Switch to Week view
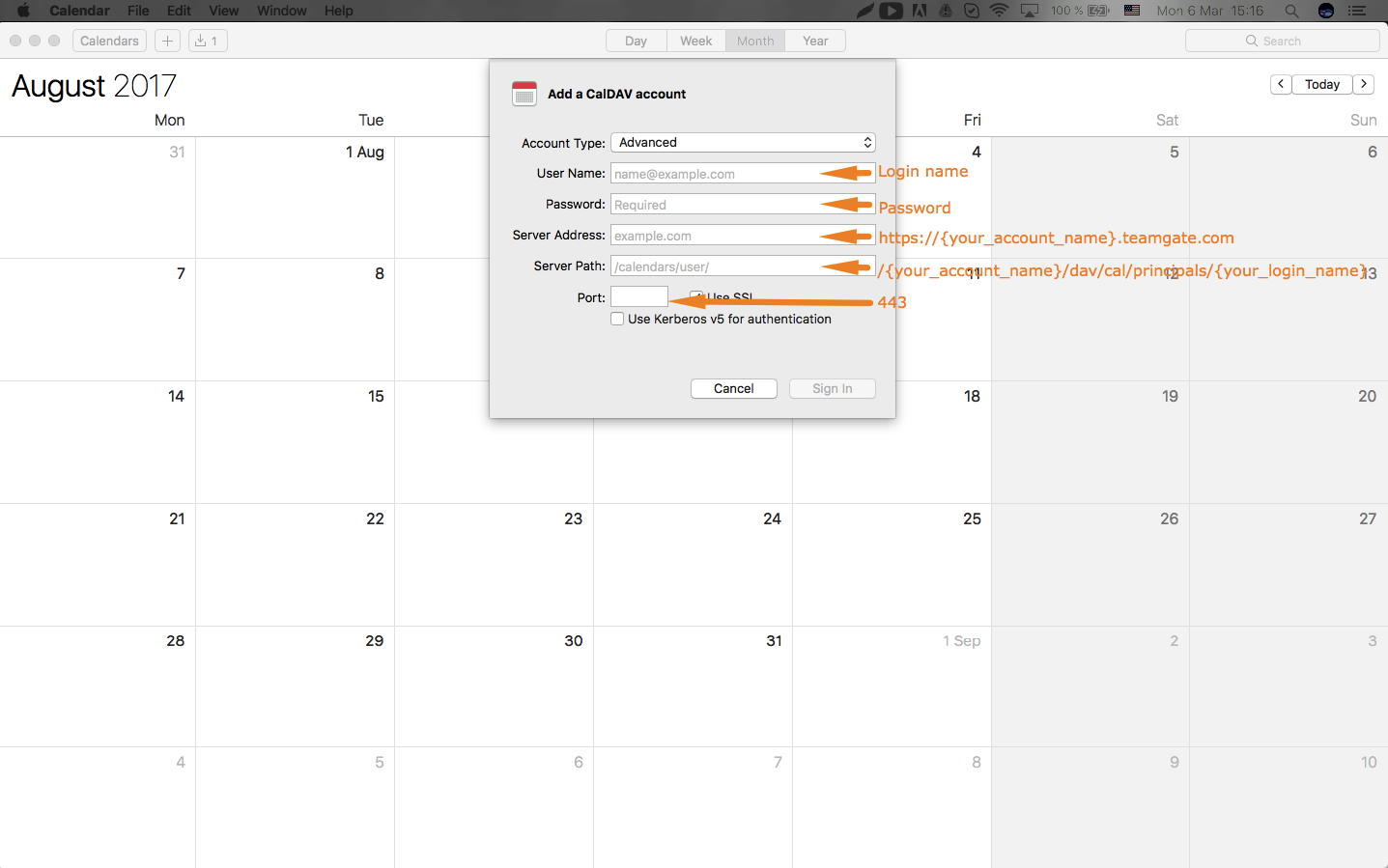 tap(695, 41)
